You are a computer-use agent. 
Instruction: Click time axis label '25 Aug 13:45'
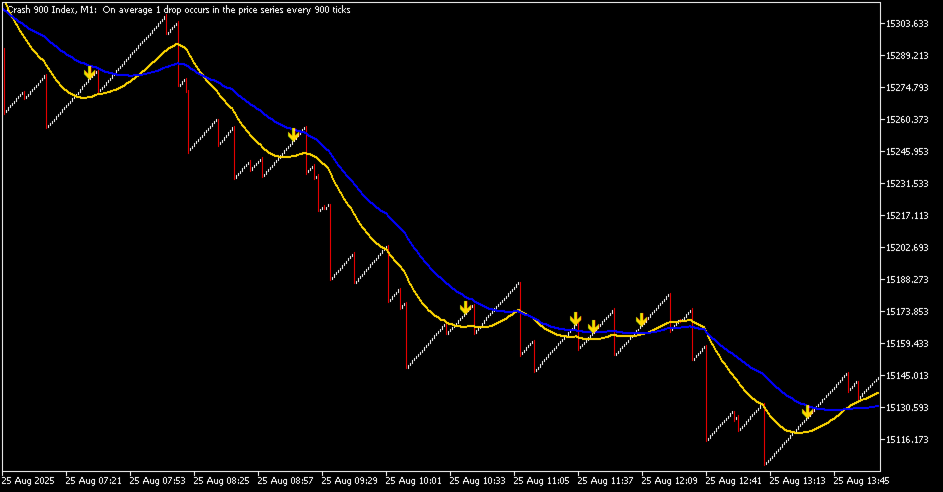861,481
